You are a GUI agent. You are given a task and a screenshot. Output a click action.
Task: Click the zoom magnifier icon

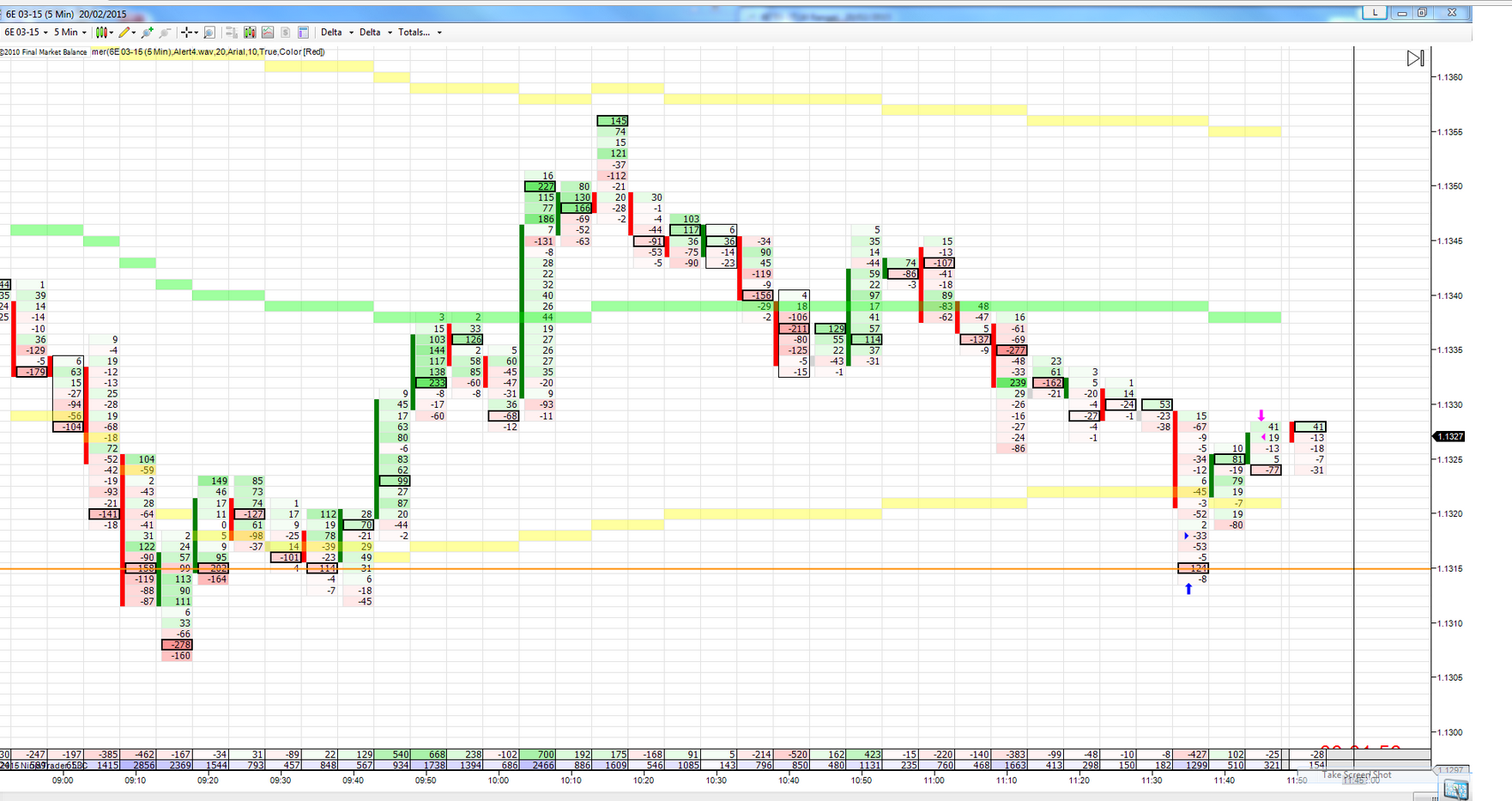coord(209,33)
